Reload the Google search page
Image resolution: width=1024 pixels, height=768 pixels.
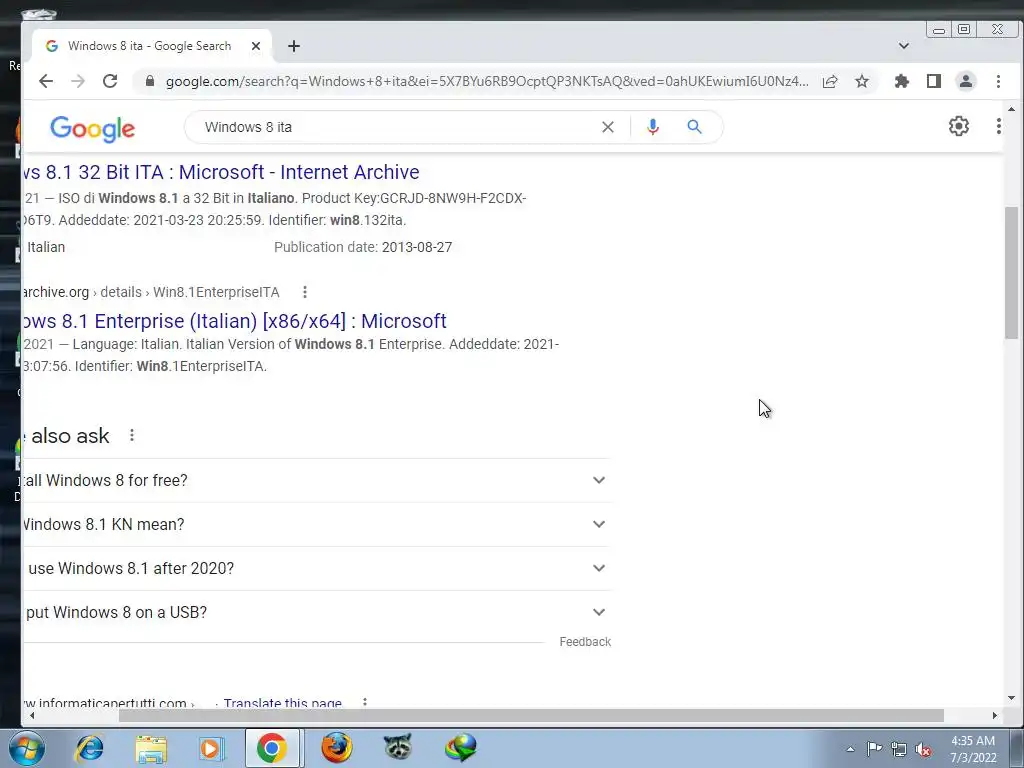(x=110, y=81)
